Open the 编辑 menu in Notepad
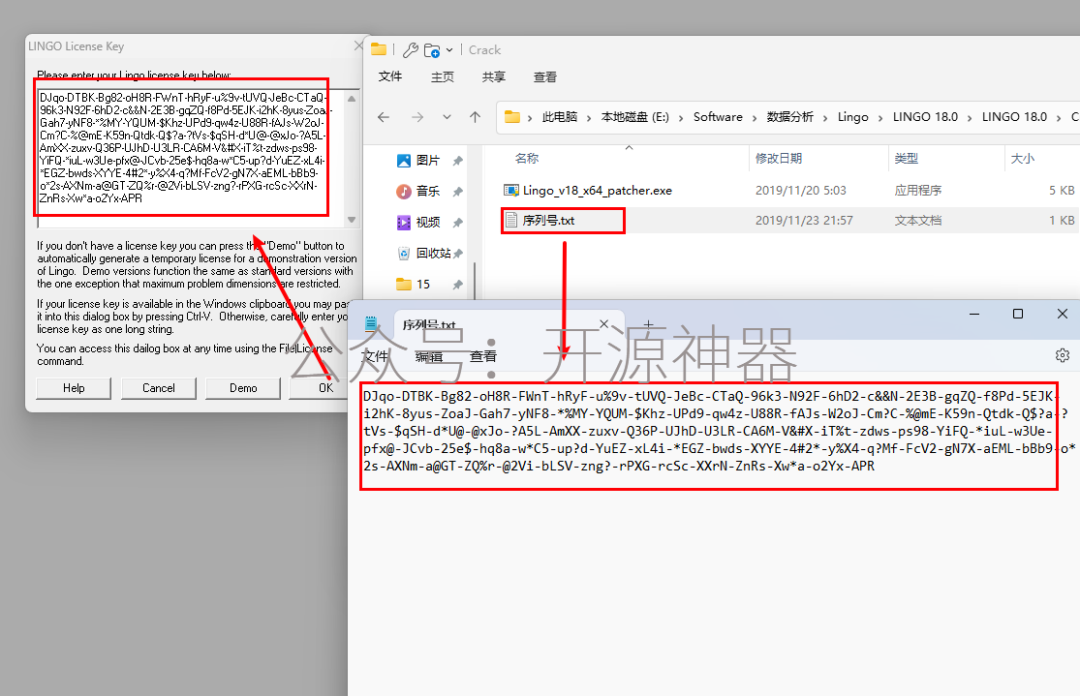Screen dimensions: 1080x696 click(429, 356)
